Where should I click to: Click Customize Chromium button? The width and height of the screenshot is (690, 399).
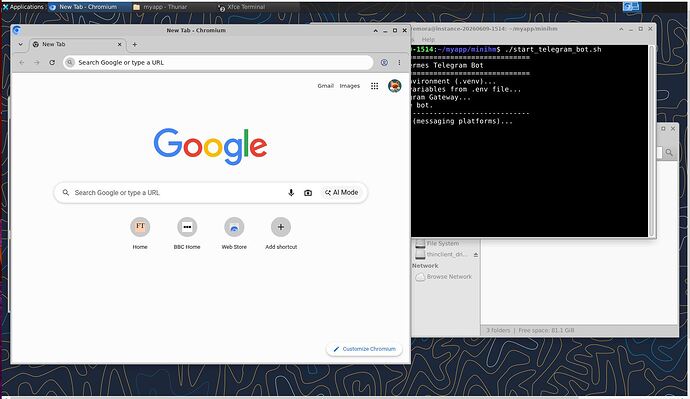(x=364, y=349)
